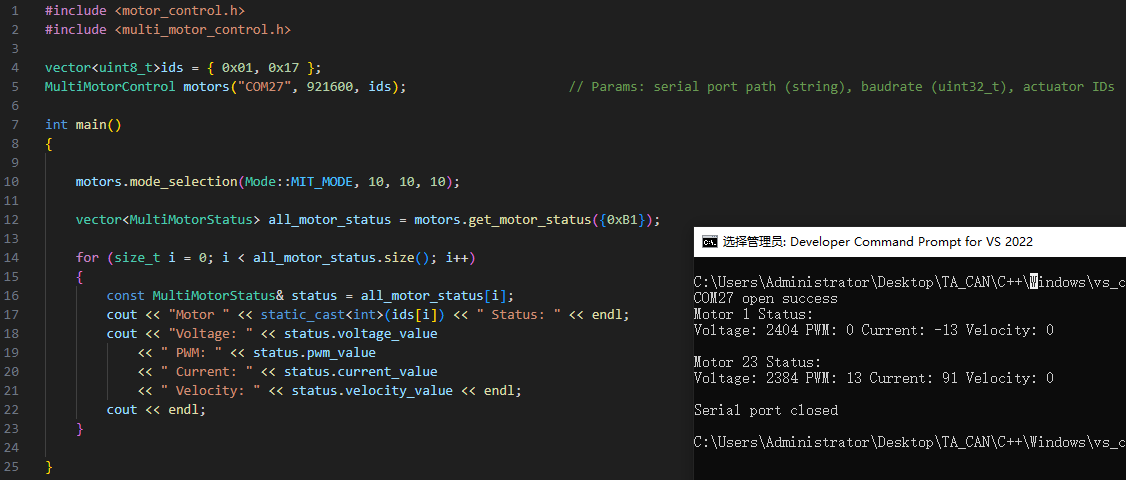Viewport: 1126px width, 480px height.
Task: Click the <multi_motor_control.h> include text
Action: pyautogui.click(x=203, y=30)
